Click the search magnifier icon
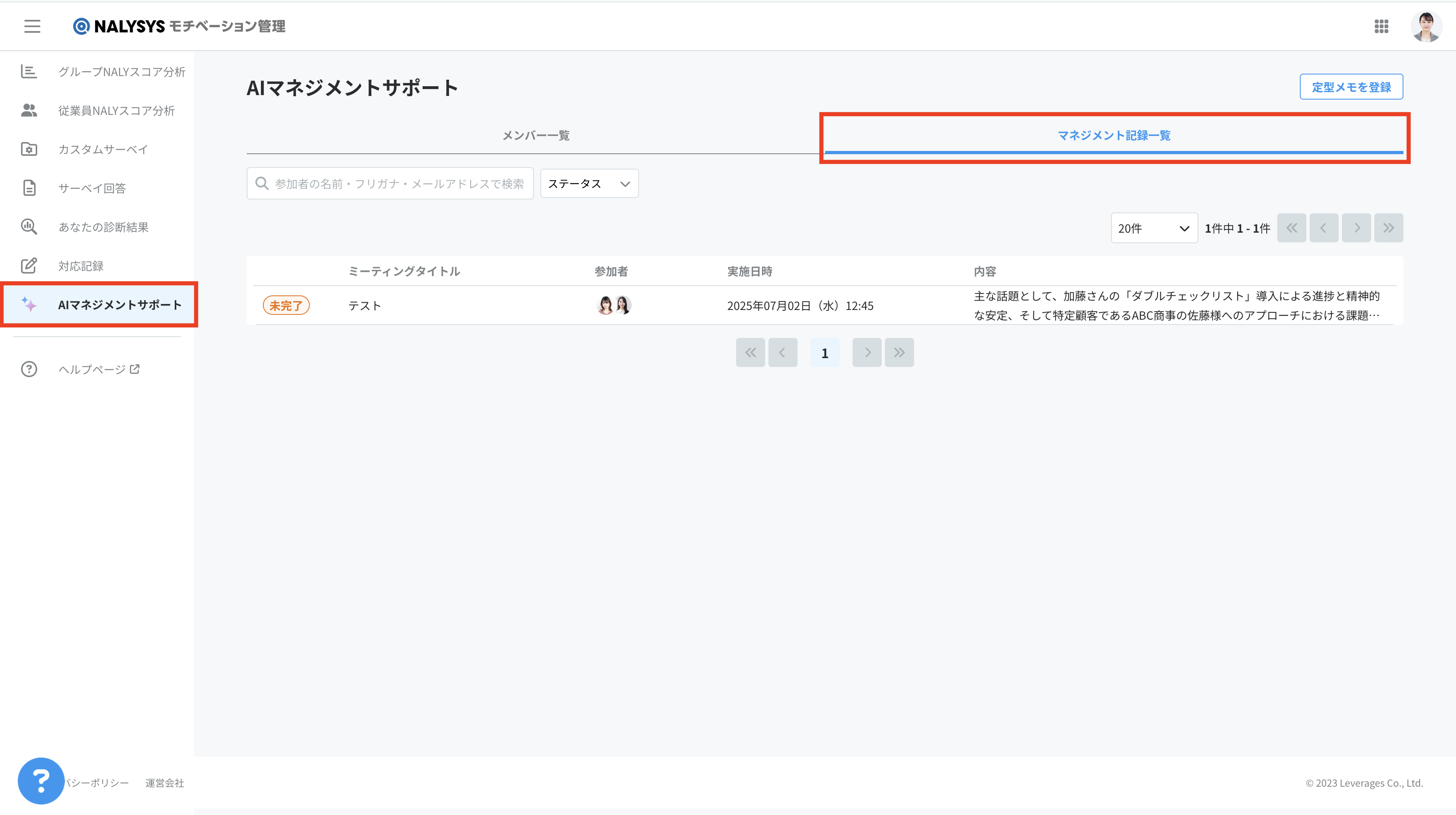Viewport: 1456px width, 815px height. point(261,183)
